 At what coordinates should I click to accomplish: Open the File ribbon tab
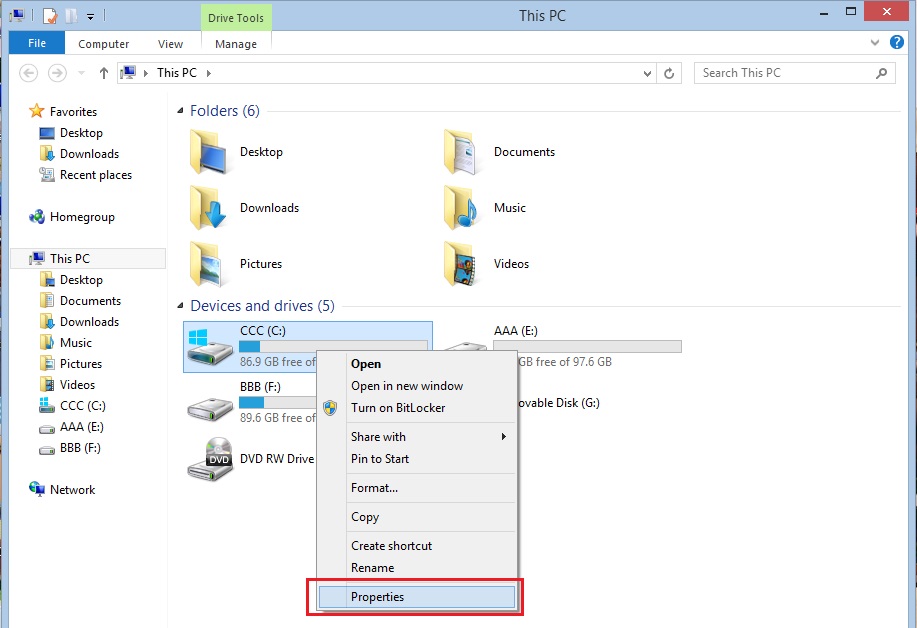tap(37, 43)
